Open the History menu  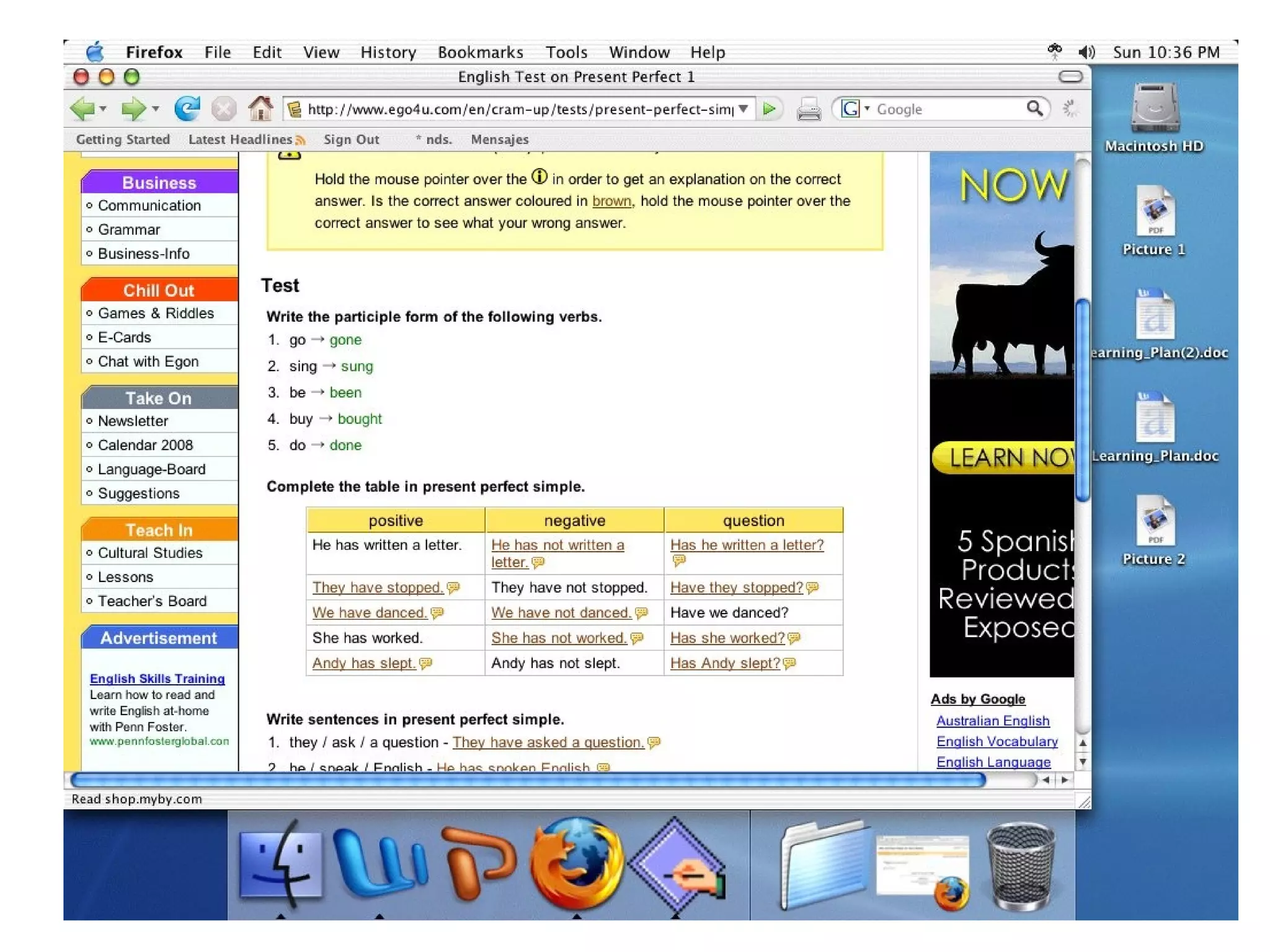point(388,52)
